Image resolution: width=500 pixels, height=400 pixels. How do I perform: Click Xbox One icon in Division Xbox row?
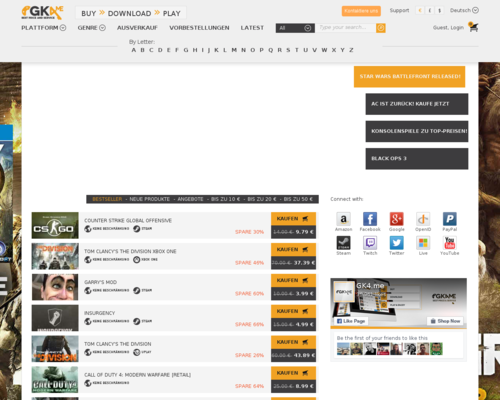click(137, 259)
